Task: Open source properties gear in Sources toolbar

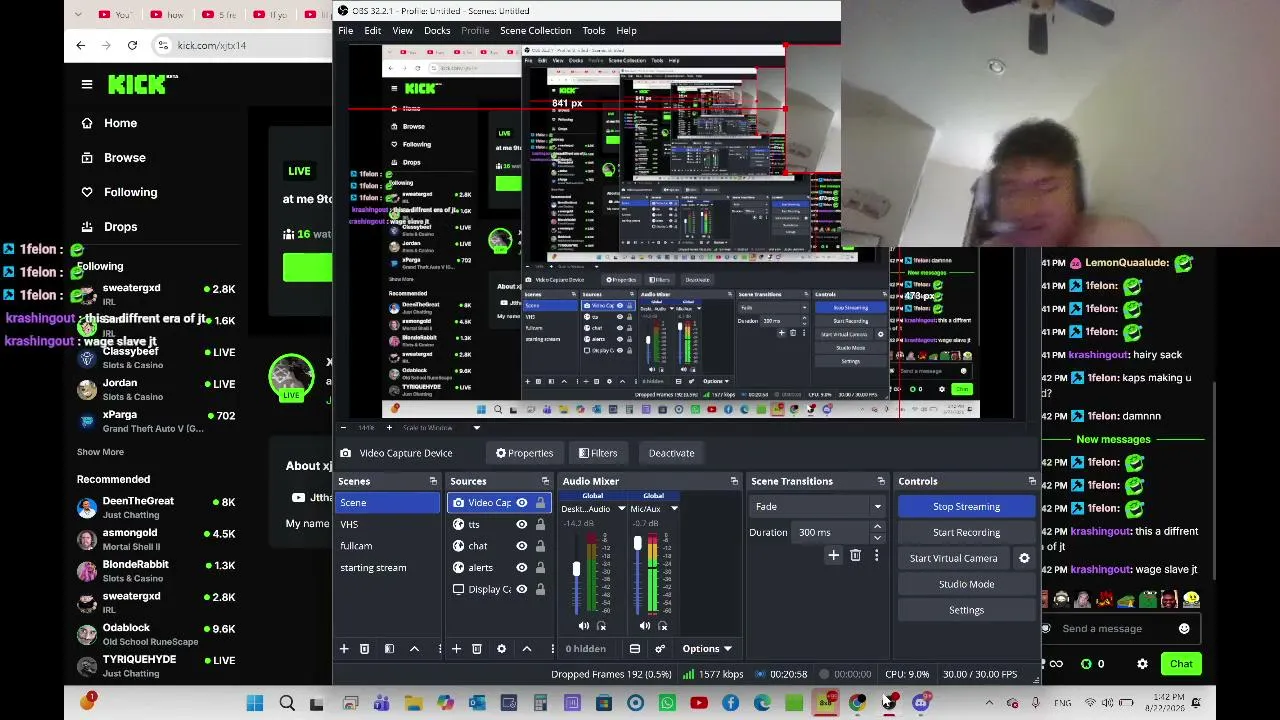Action: point(502,649)
